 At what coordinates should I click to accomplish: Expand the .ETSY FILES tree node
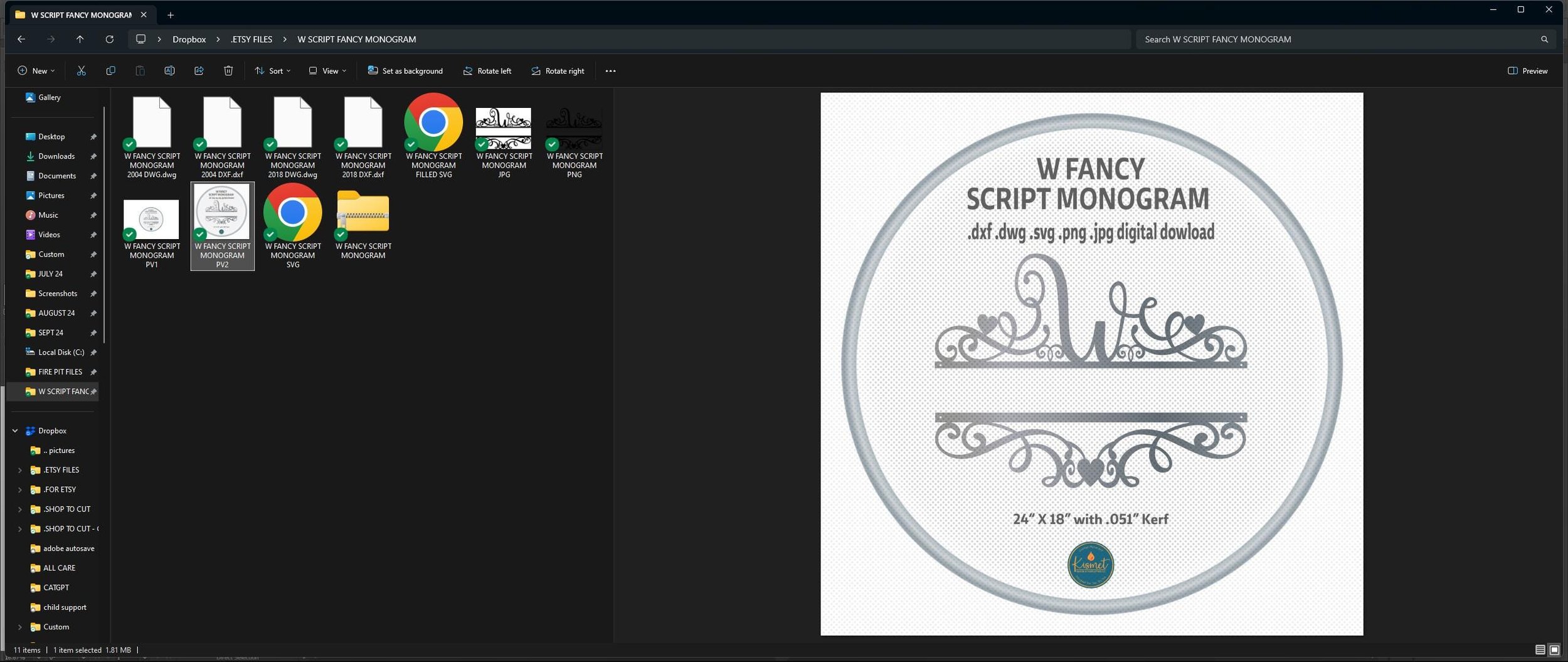(20, 470)
